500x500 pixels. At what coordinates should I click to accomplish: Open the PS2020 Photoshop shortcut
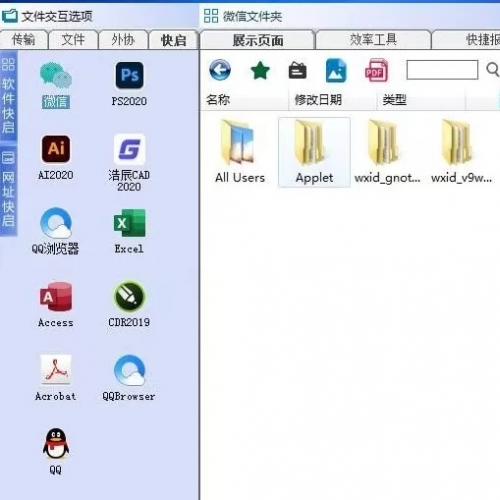click(129, 84)
